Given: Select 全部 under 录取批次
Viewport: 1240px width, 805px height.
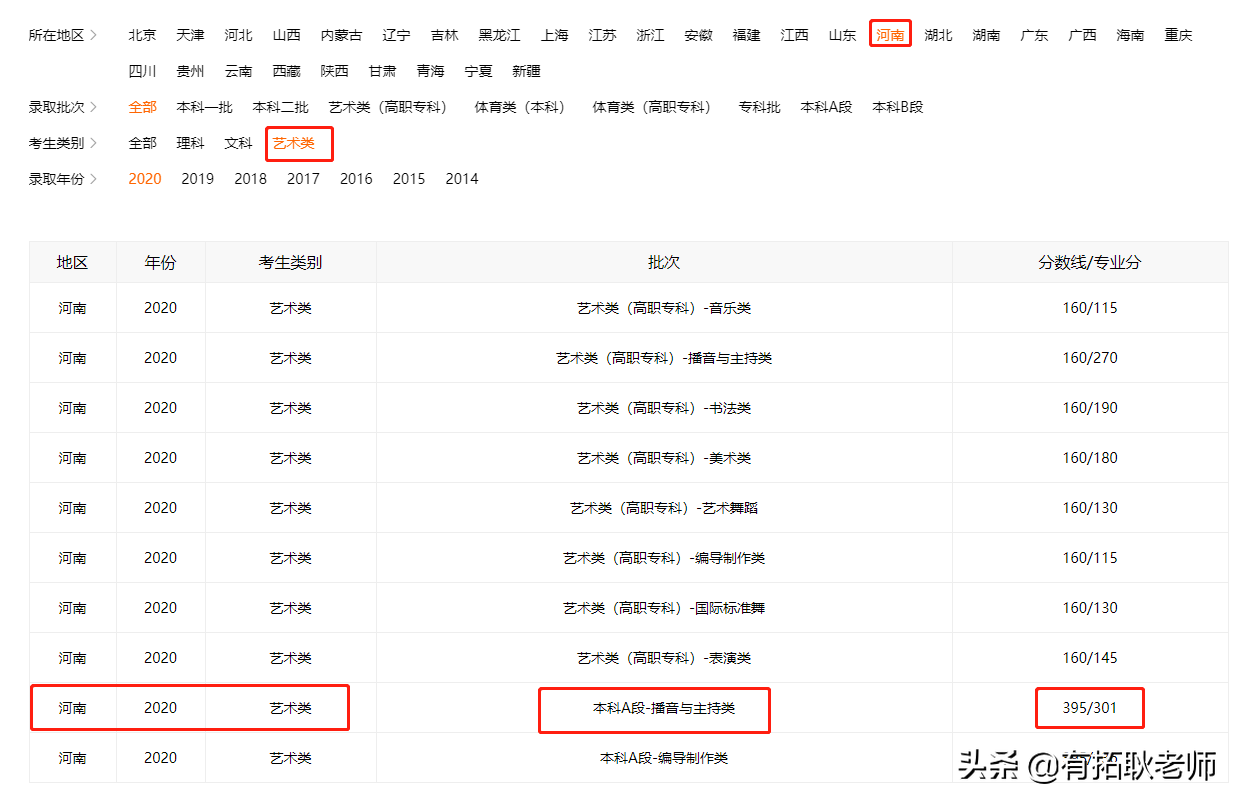Looking at the screenshot, I should tap(142, 107).
